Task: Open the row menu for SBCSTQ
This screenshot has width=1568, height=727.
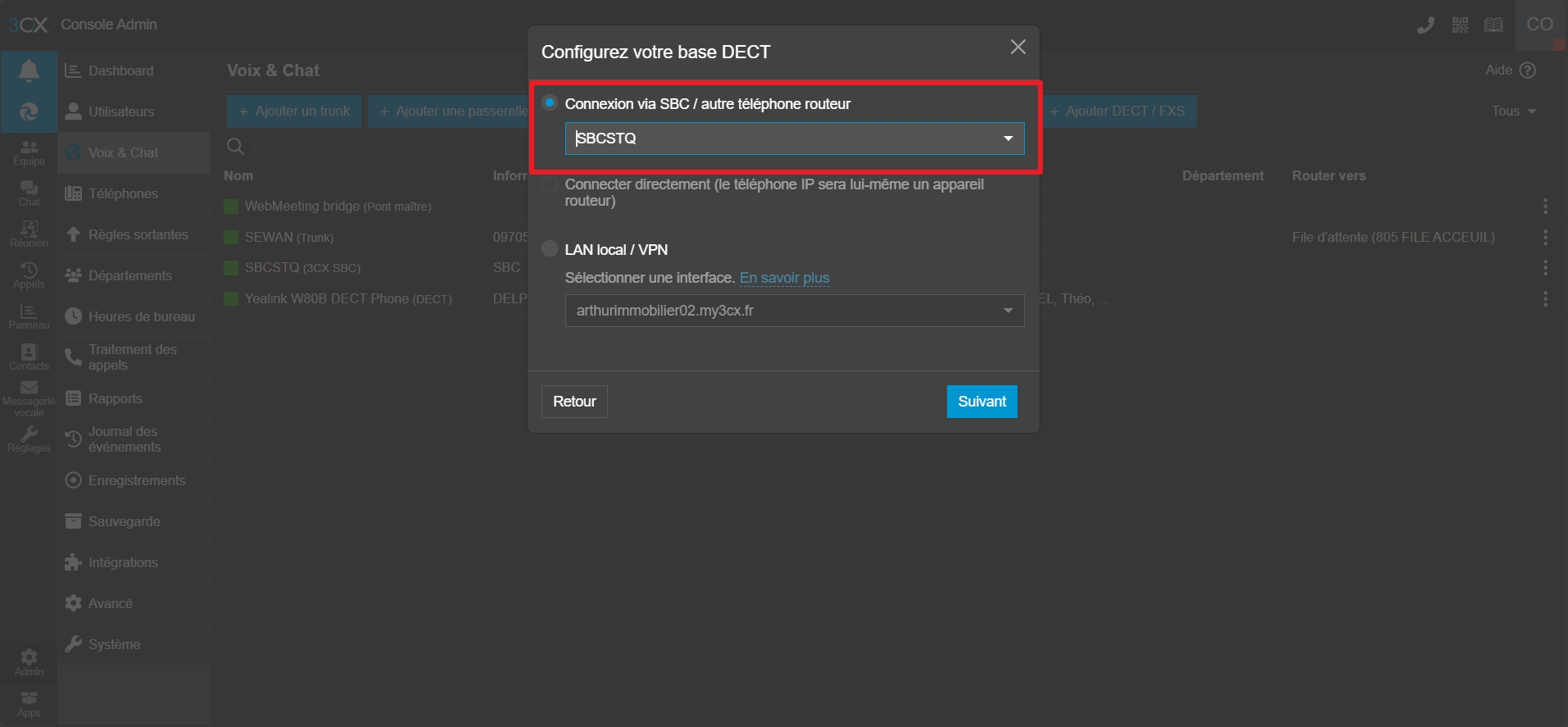Action: [x=1545, y=267]
